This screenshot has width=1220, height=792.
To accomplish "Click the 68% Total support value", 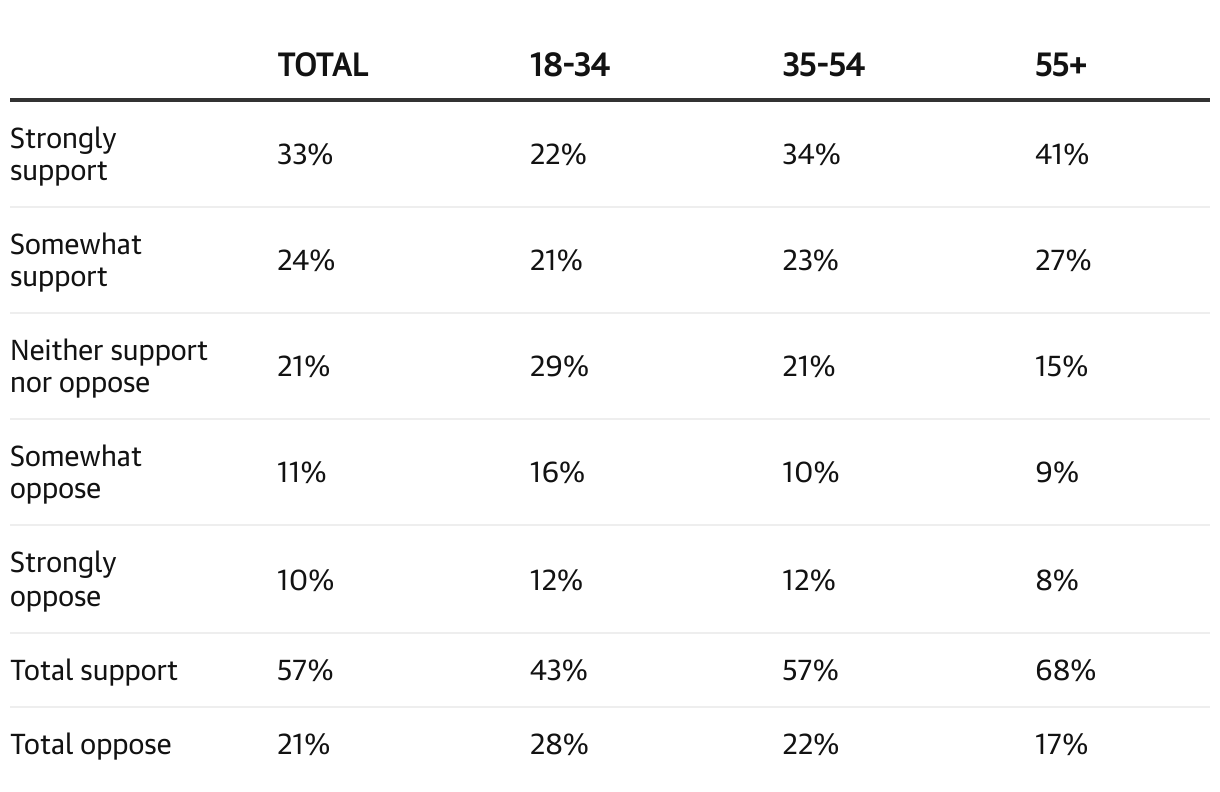I will 1065,670.
